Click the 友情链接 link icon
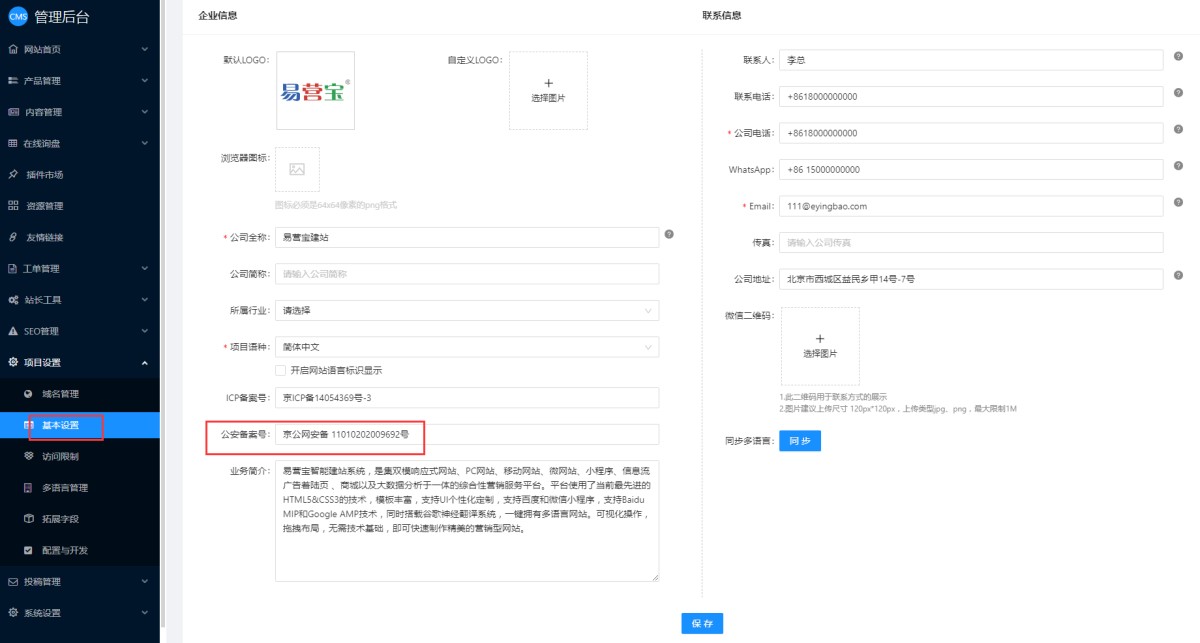The image size is (1200, 643). pos(13,237)
